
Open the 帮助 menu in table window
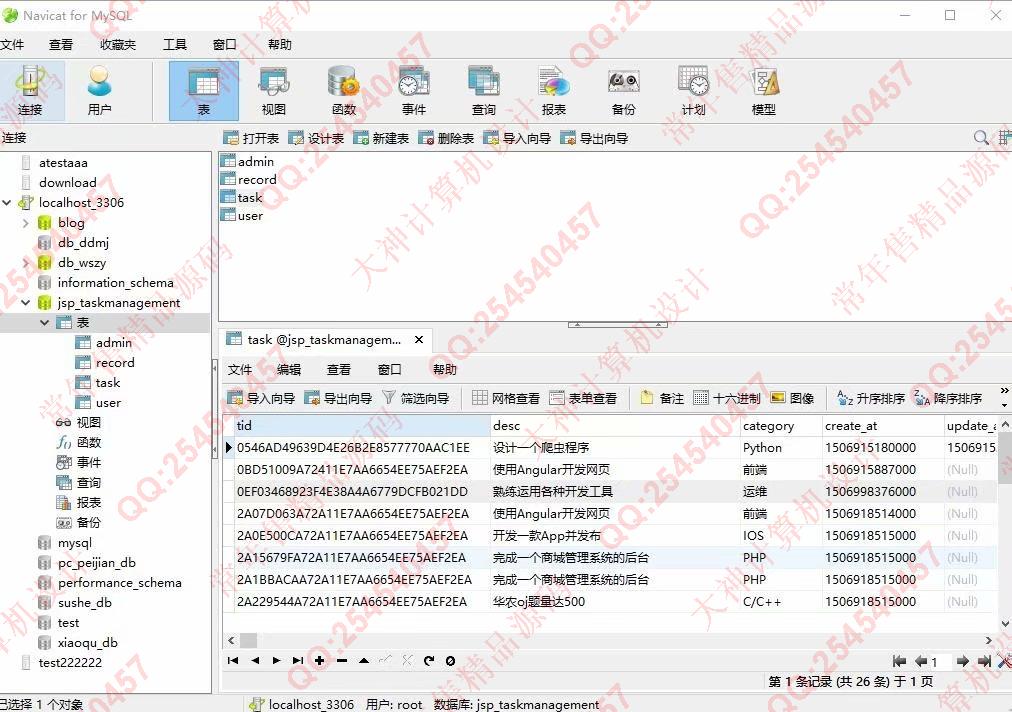coord(445,370)
